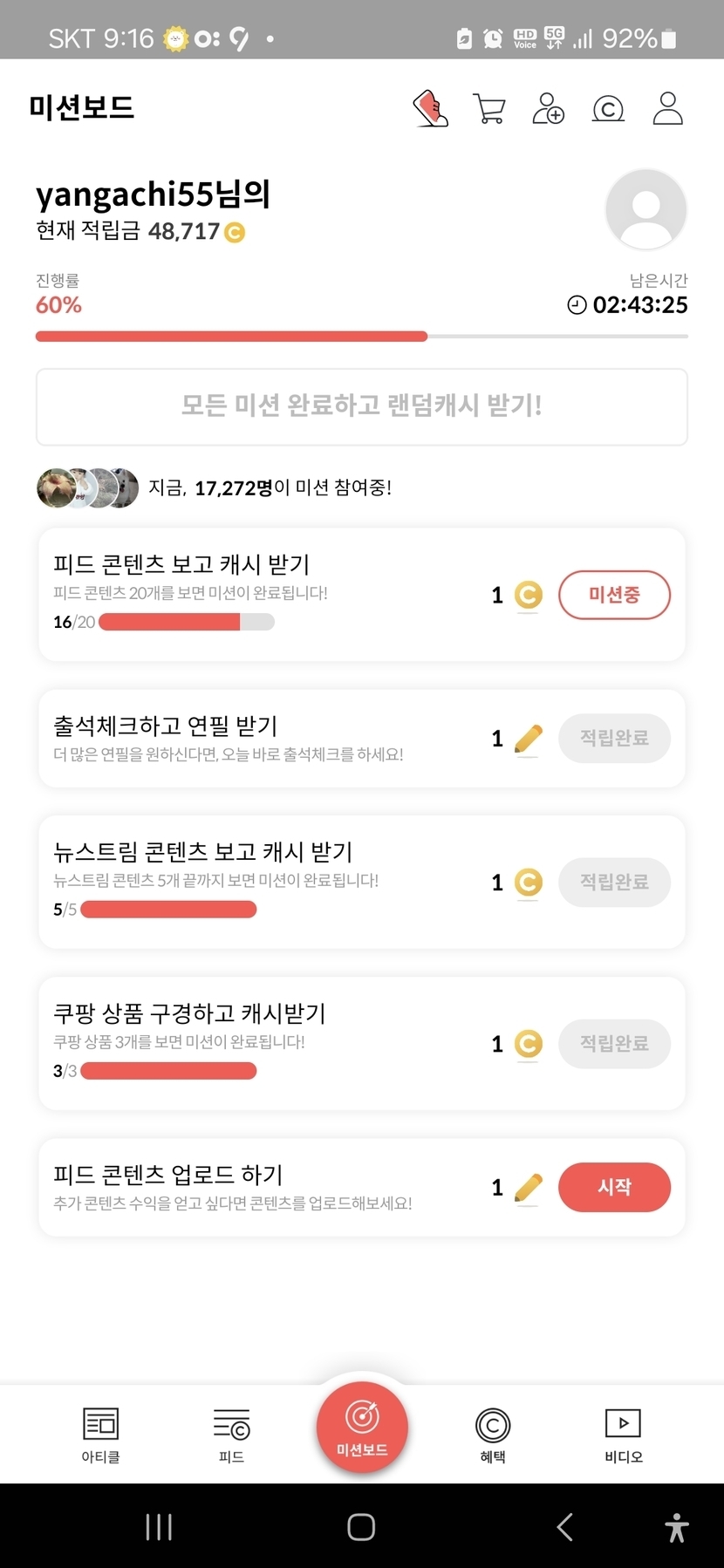Switch to the 아티클 tab
The height and width of the screenshot is (1568, 724).
tap(100, 1435)
